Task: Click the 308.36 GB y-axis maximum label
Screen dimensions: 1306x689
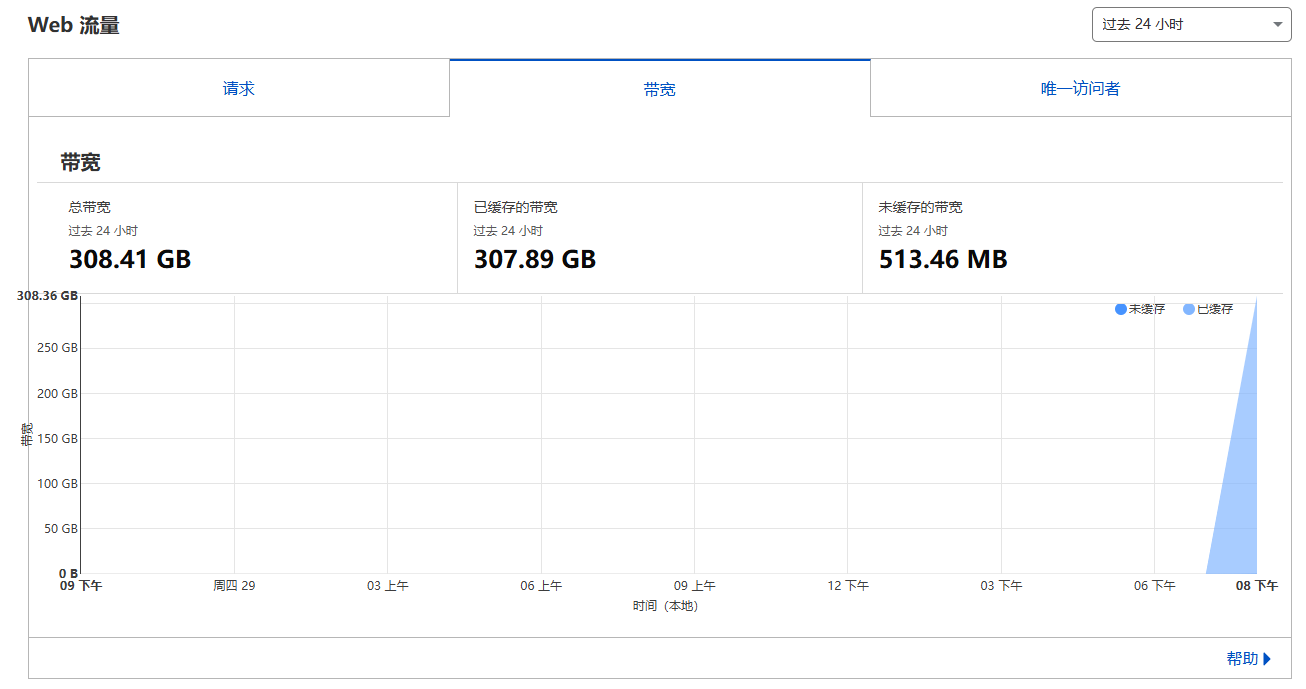Action: (47, 296)
